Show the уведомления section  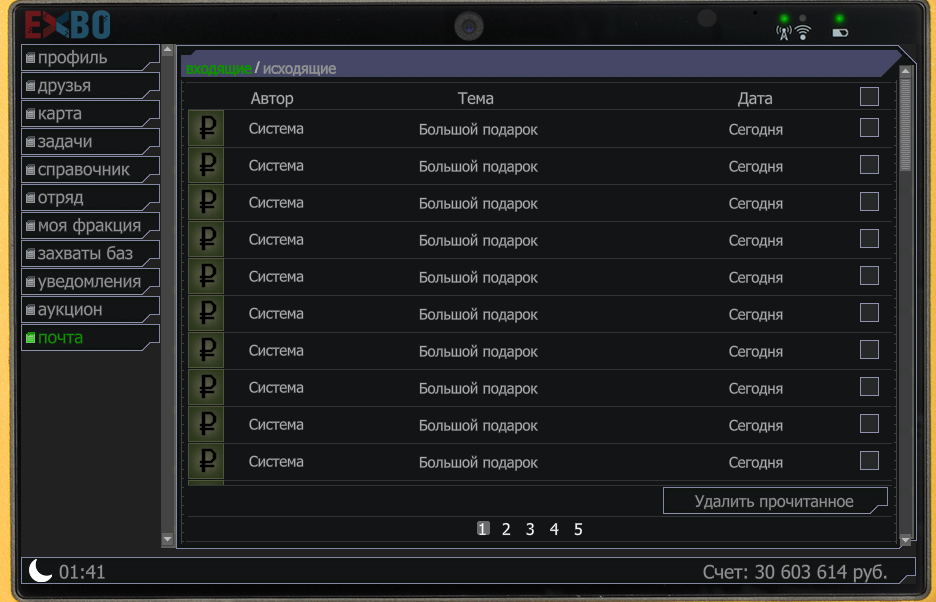point(90,282)
